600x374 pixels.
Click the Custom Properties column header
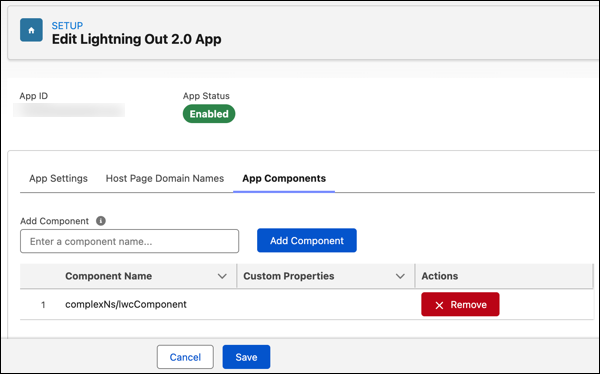coord(289,276)
